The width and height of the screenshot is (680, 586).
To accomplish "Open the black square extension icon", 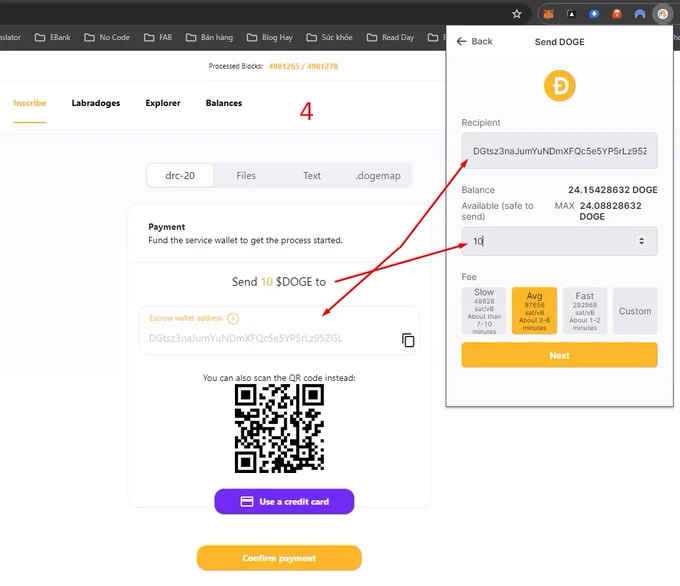I will [x=571, y=14].
